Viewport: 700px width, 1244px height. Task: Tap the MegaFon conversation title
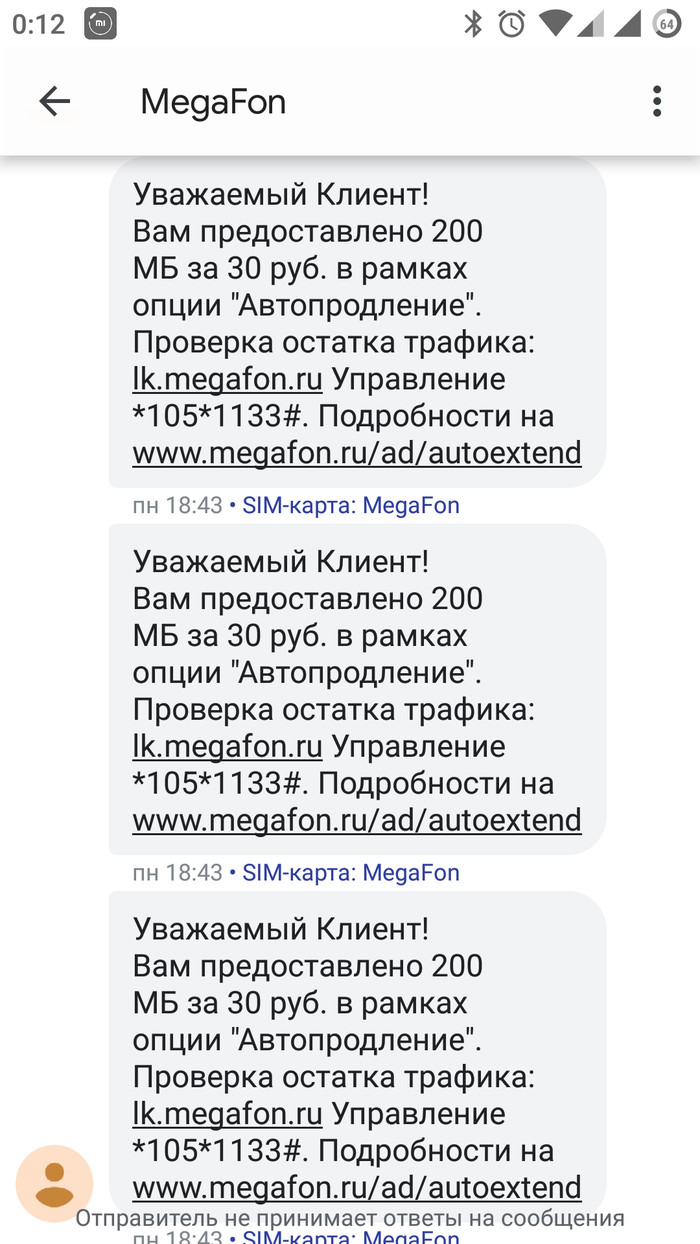tap(213, 101)
